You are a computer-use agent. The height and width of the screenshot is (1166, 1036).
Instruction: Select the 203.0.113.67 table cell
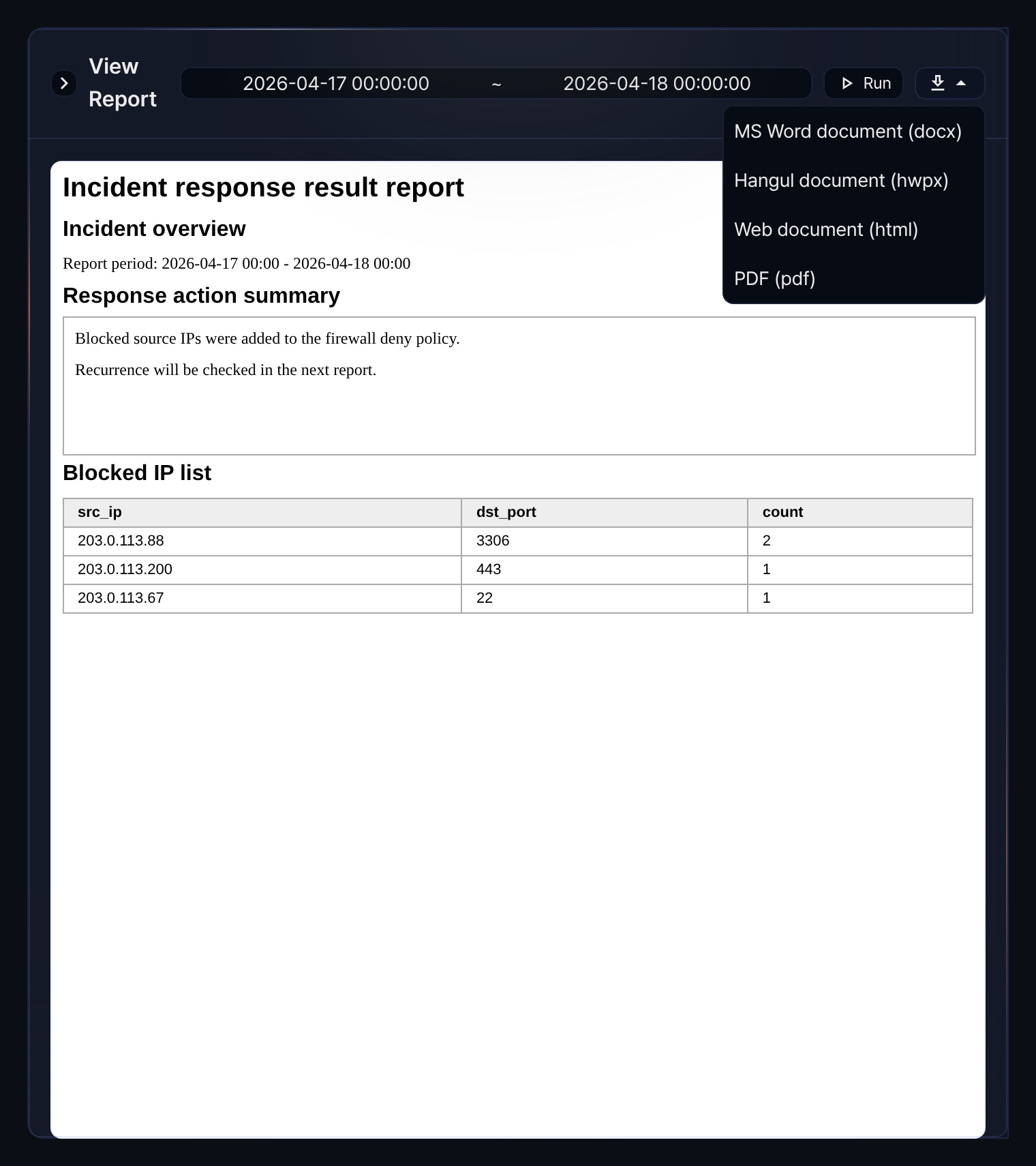coord(262,599)
